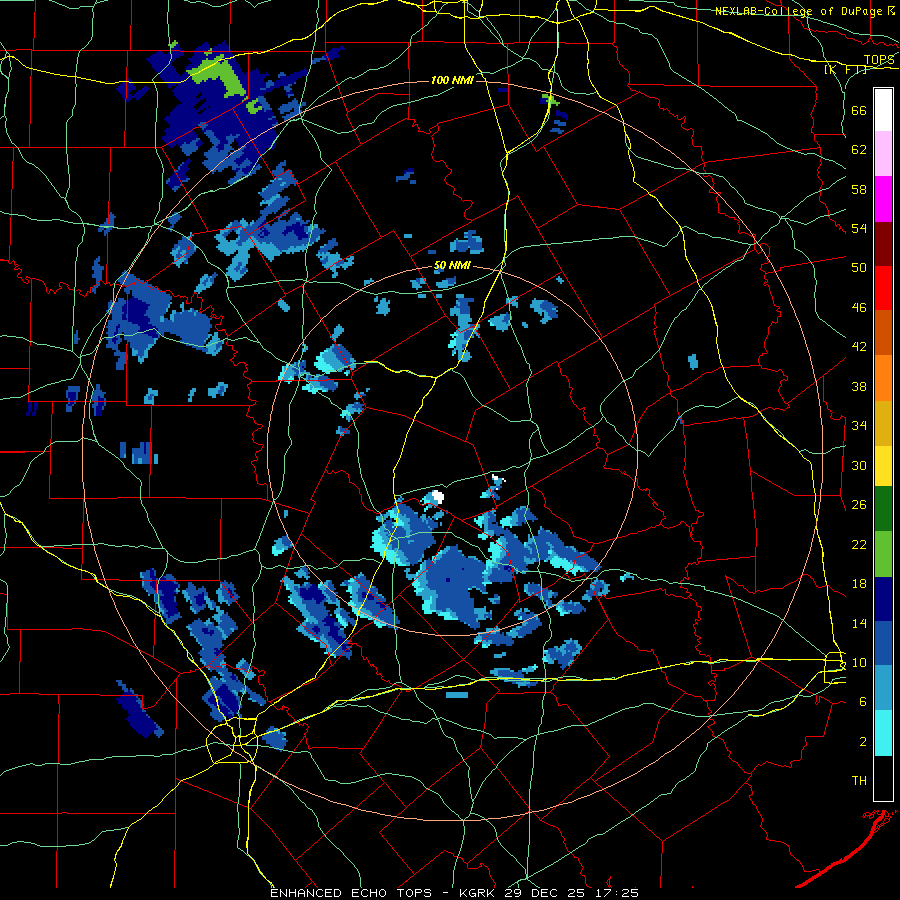This screenshot has width=900, height=900.
Task: Pick the dark orange legend swatch
Action: 883,332
